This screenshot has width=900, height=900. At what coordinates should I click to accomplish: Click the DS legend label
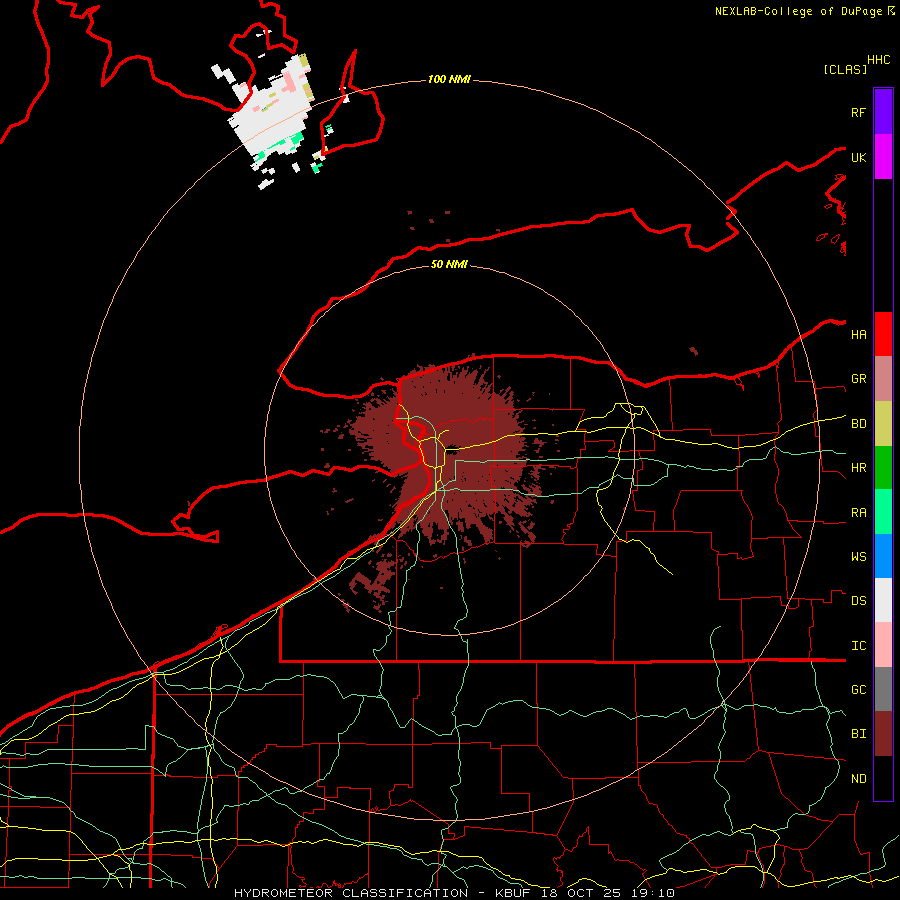click(858, 601)
